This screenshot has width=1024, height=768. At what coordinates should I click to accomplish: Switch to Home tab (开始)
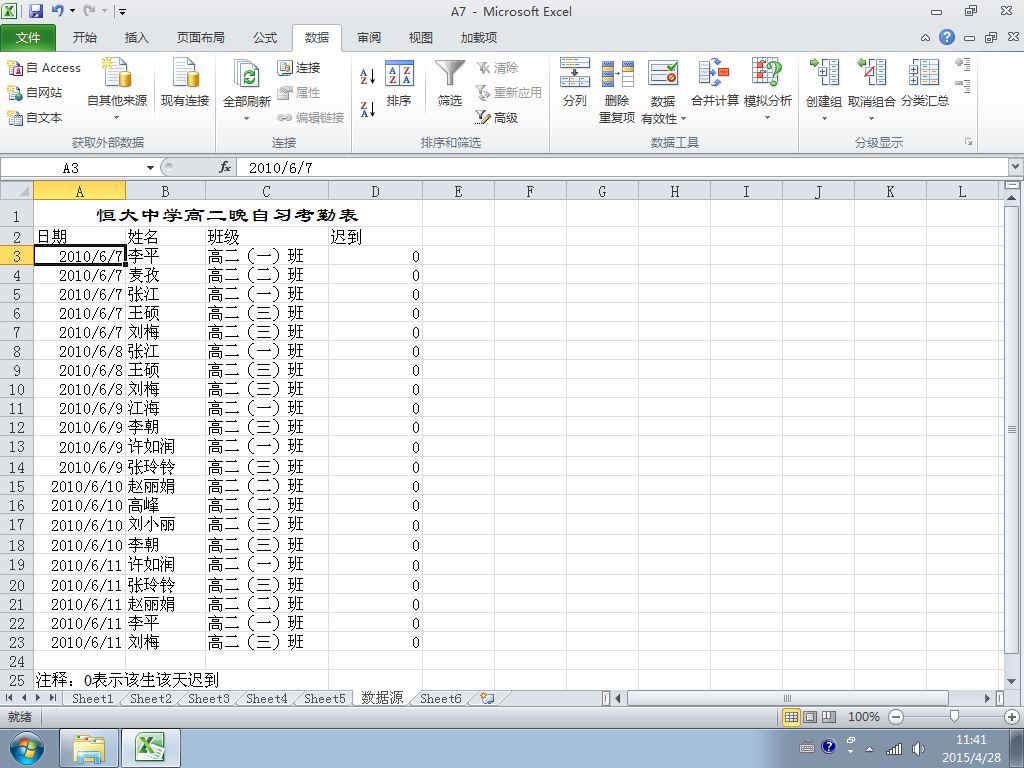pyautogui.click(x=85, y=38)
